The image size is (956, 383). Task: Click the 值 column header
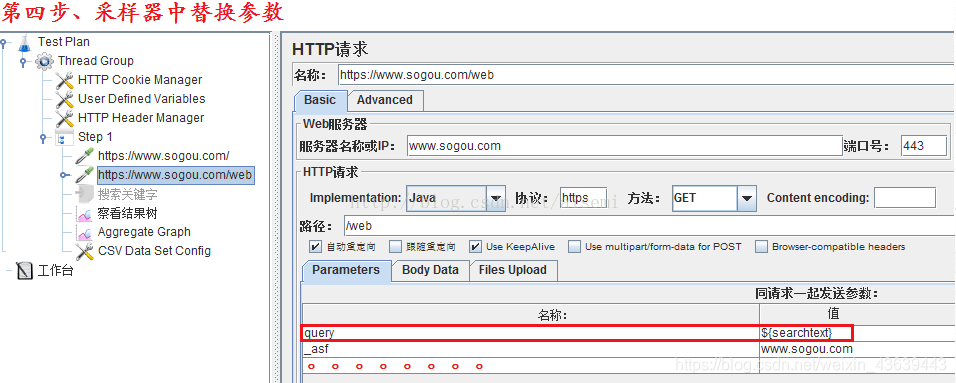click(857, 314)
